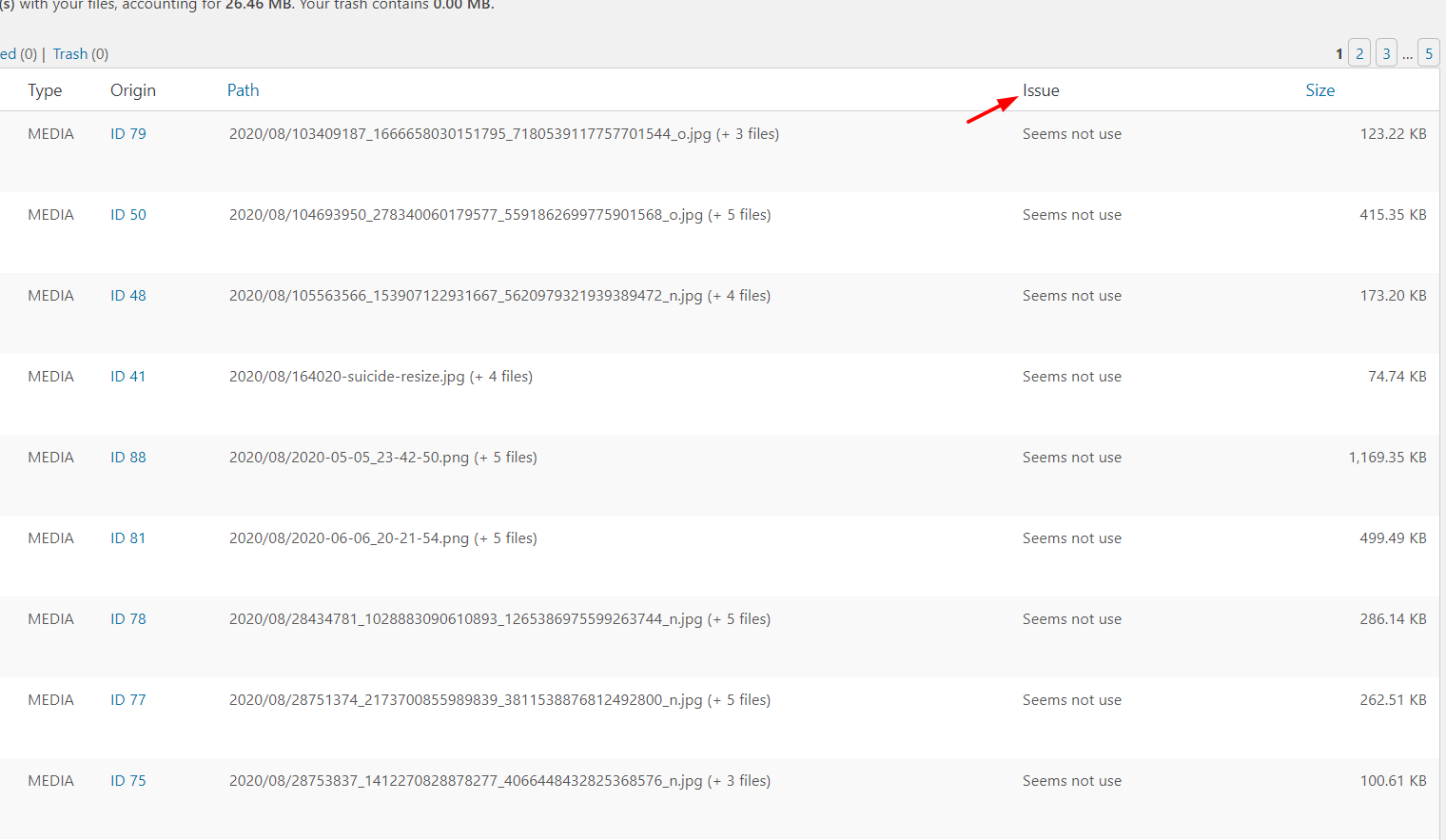
Task: Jump to page 5 of results
Action: pyautogui.click(x=1428, y=53)
